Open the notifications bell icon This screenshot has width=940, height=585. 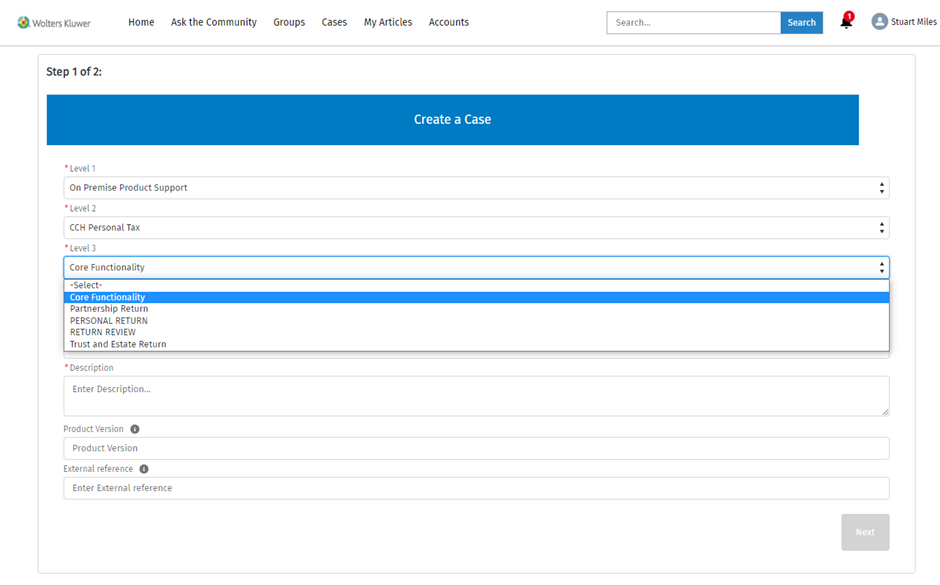tap(846, 22)
